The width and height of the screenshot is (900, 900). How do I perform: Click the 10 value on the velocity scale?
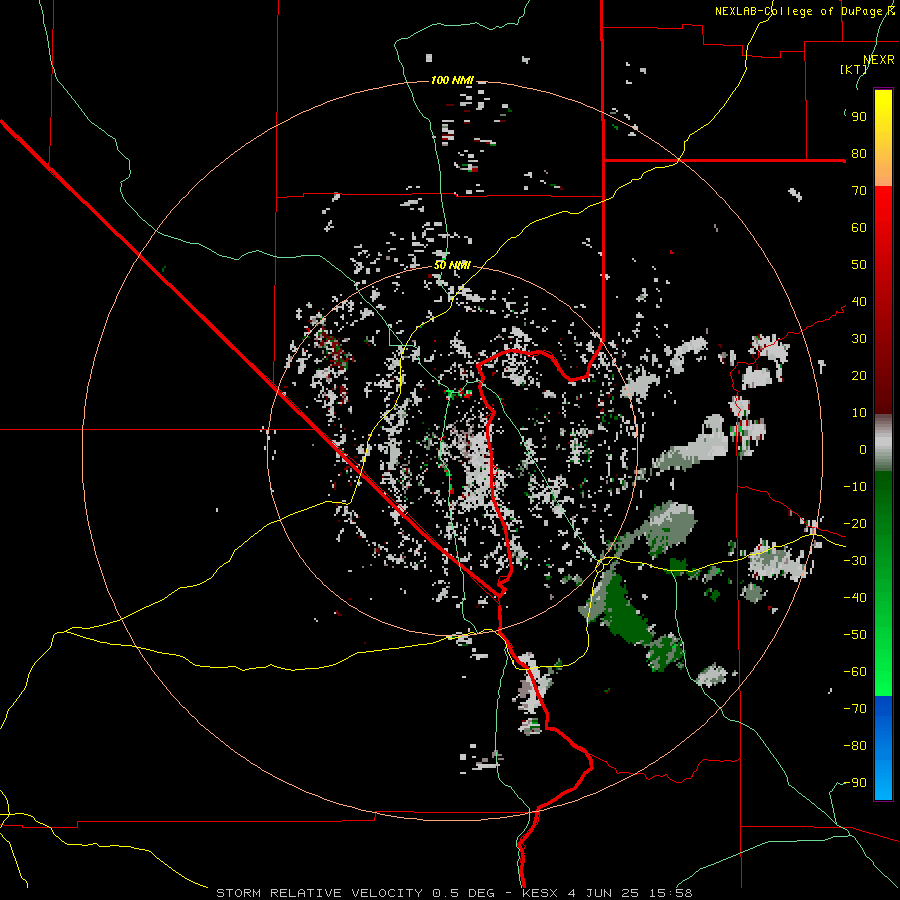click(859, 413)
